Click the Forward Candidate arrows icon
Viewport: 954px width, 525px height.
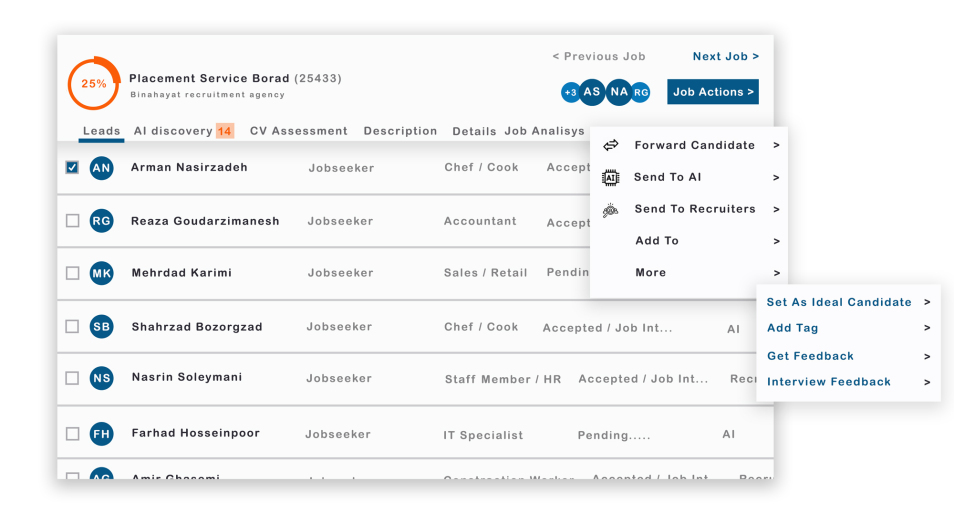pyautogui.click(x=610, y=146)
